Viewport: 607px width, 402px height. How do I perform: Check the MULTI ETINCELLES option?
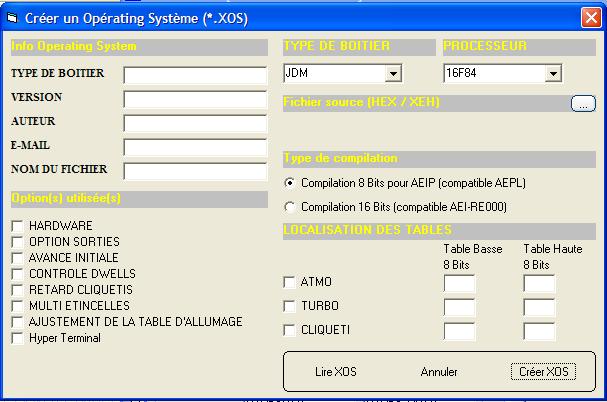pos(17,306)
